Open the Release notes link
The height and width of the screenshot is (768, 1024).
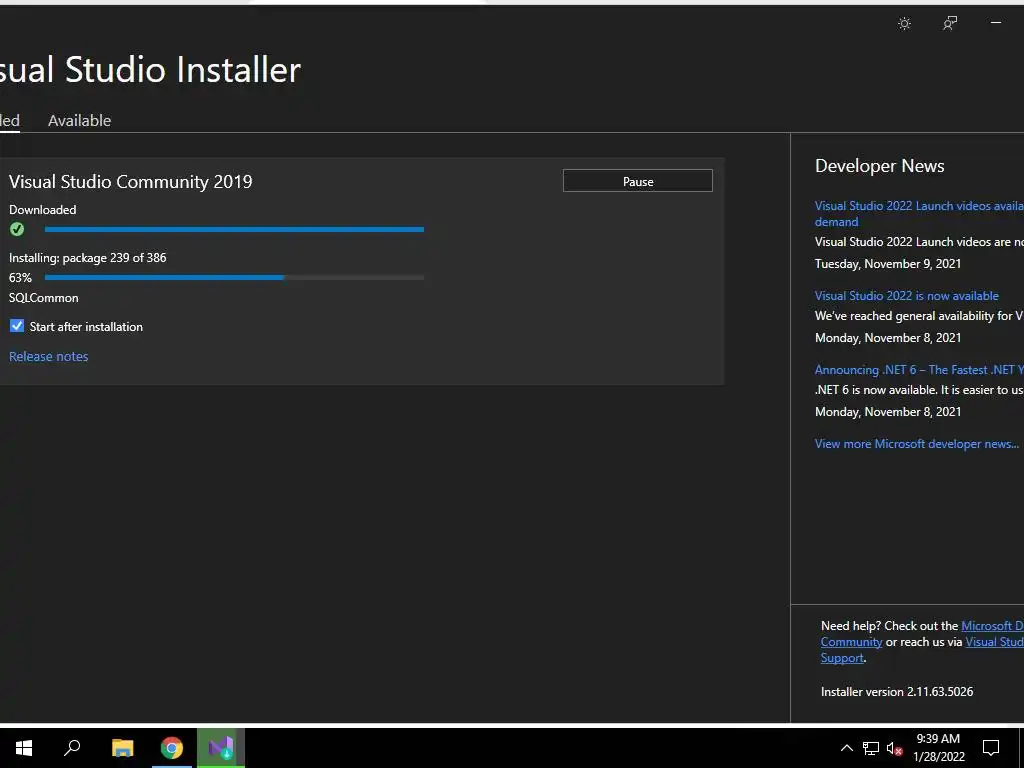pyautogui.click(x=48, y=357)
